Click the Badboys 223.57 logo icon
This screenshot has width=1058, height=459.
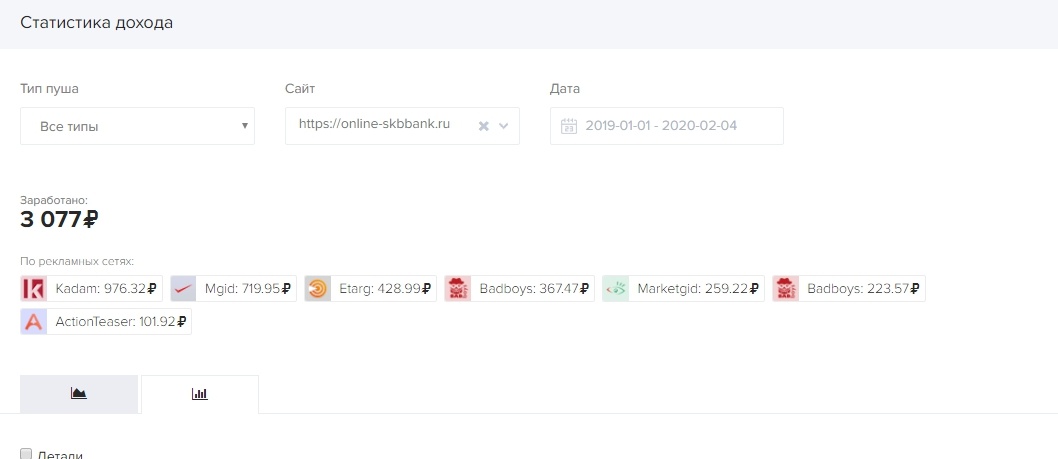coord(785,288)
